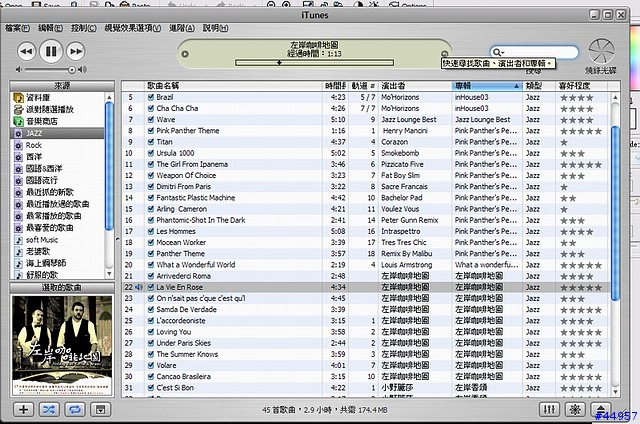Eject disc button at bottom right
This screenshot has width=640, height=424.
[x=600, y=409]
